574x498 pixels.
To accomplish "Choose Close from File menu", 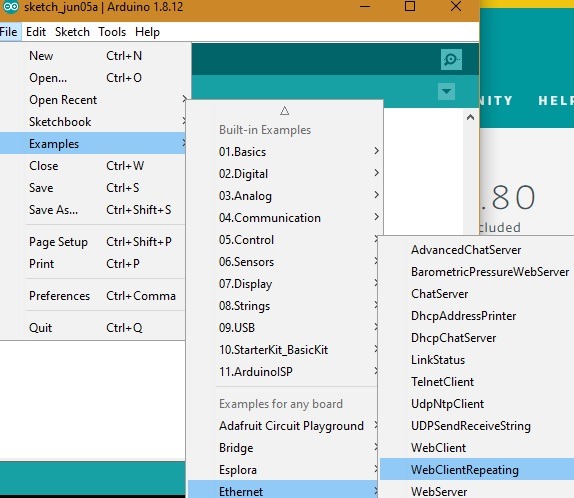I will pos(93,166).
